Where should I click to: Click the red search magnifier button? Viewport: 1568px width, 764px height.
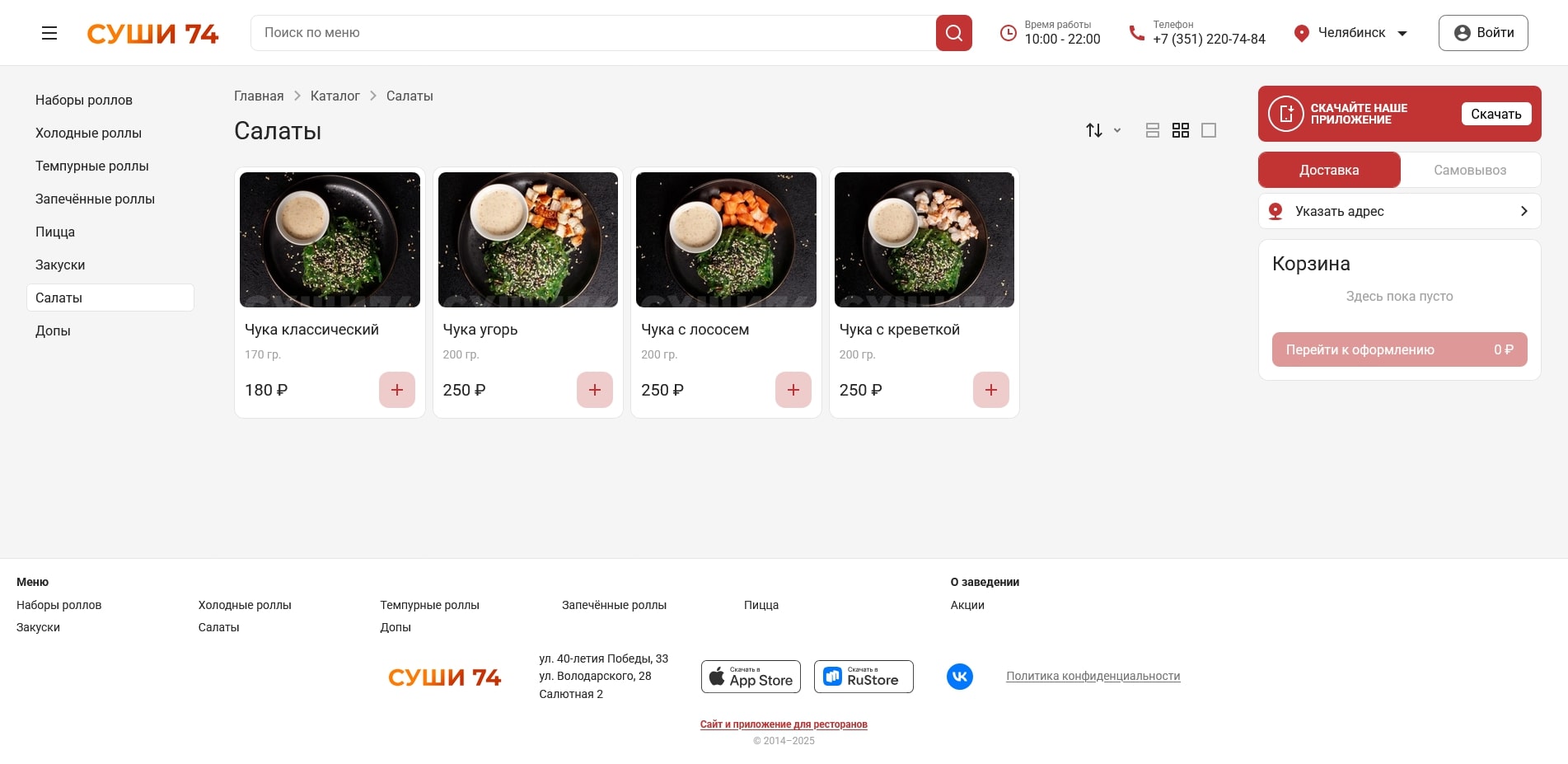953,33
